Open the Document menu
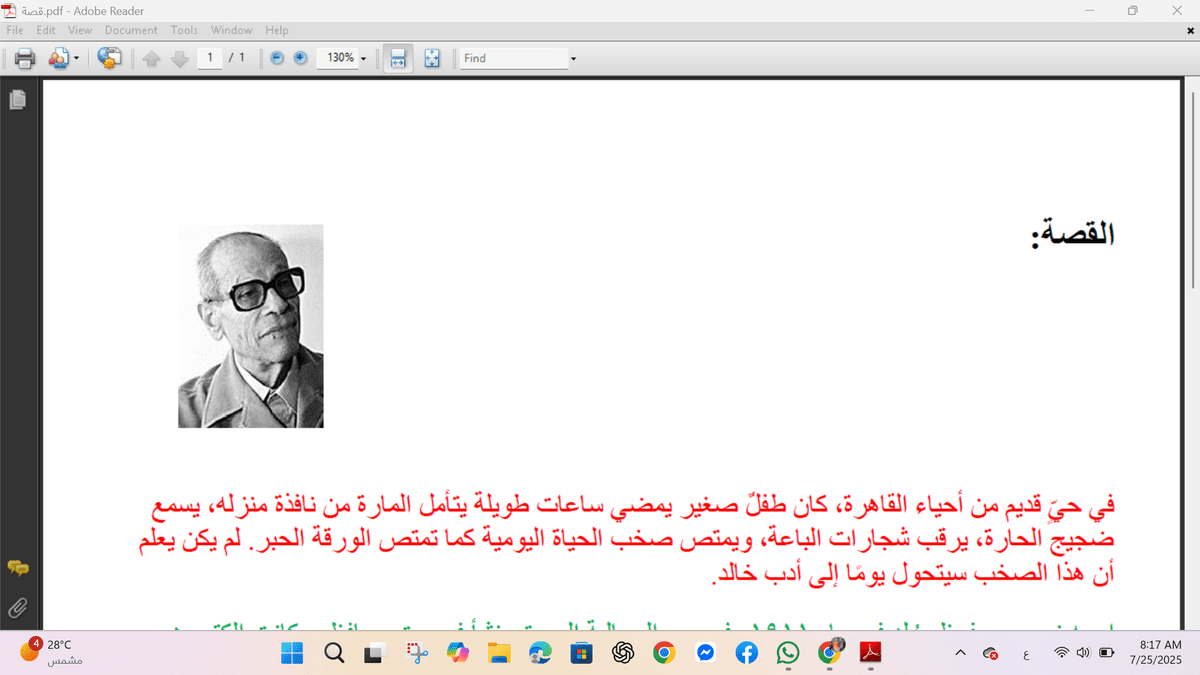1200x675 pixels. [131, 30]
